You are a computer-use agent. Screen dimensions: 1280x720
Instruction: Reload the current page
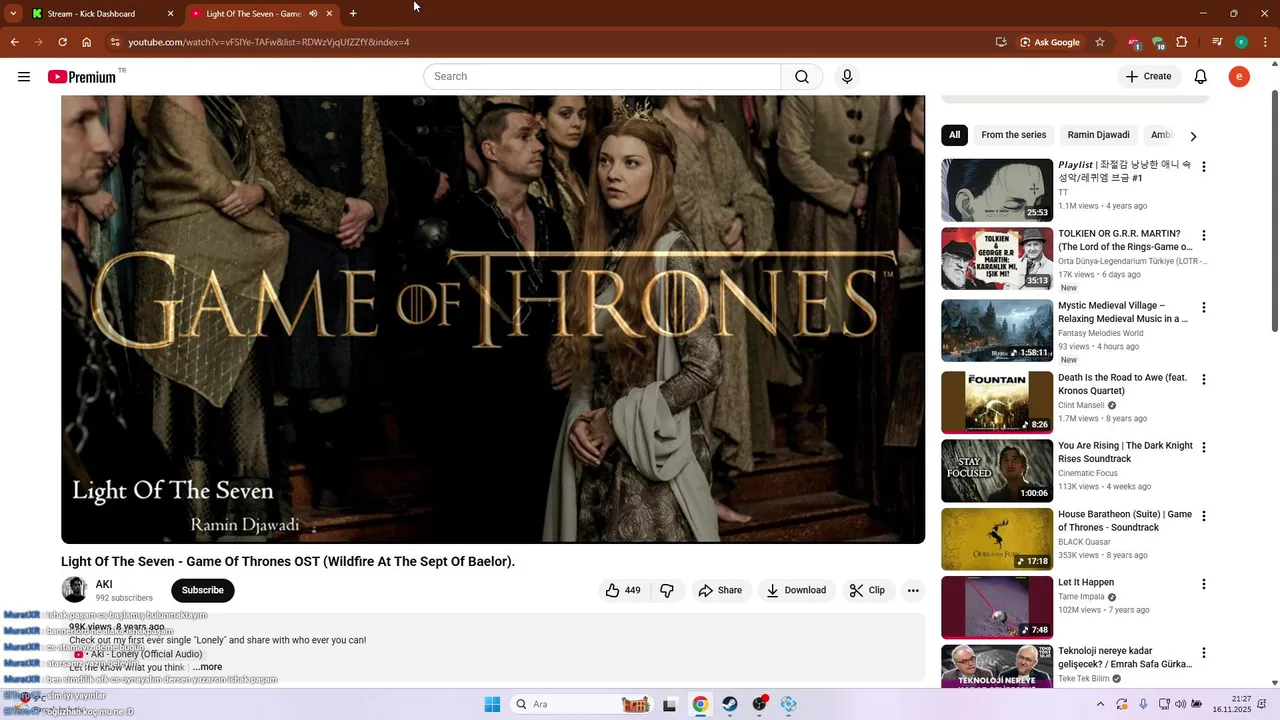(62, 42)
